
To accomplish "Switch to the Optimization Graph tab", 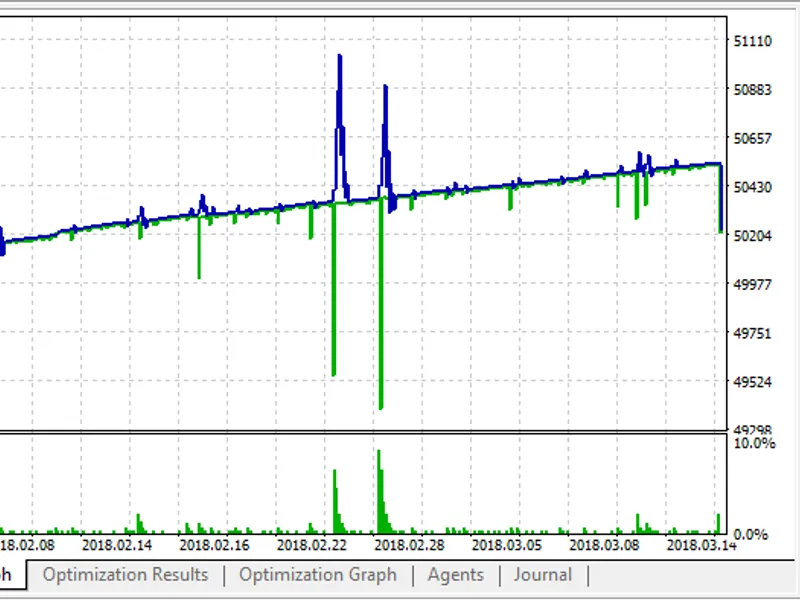I will (x=318, y=575).
